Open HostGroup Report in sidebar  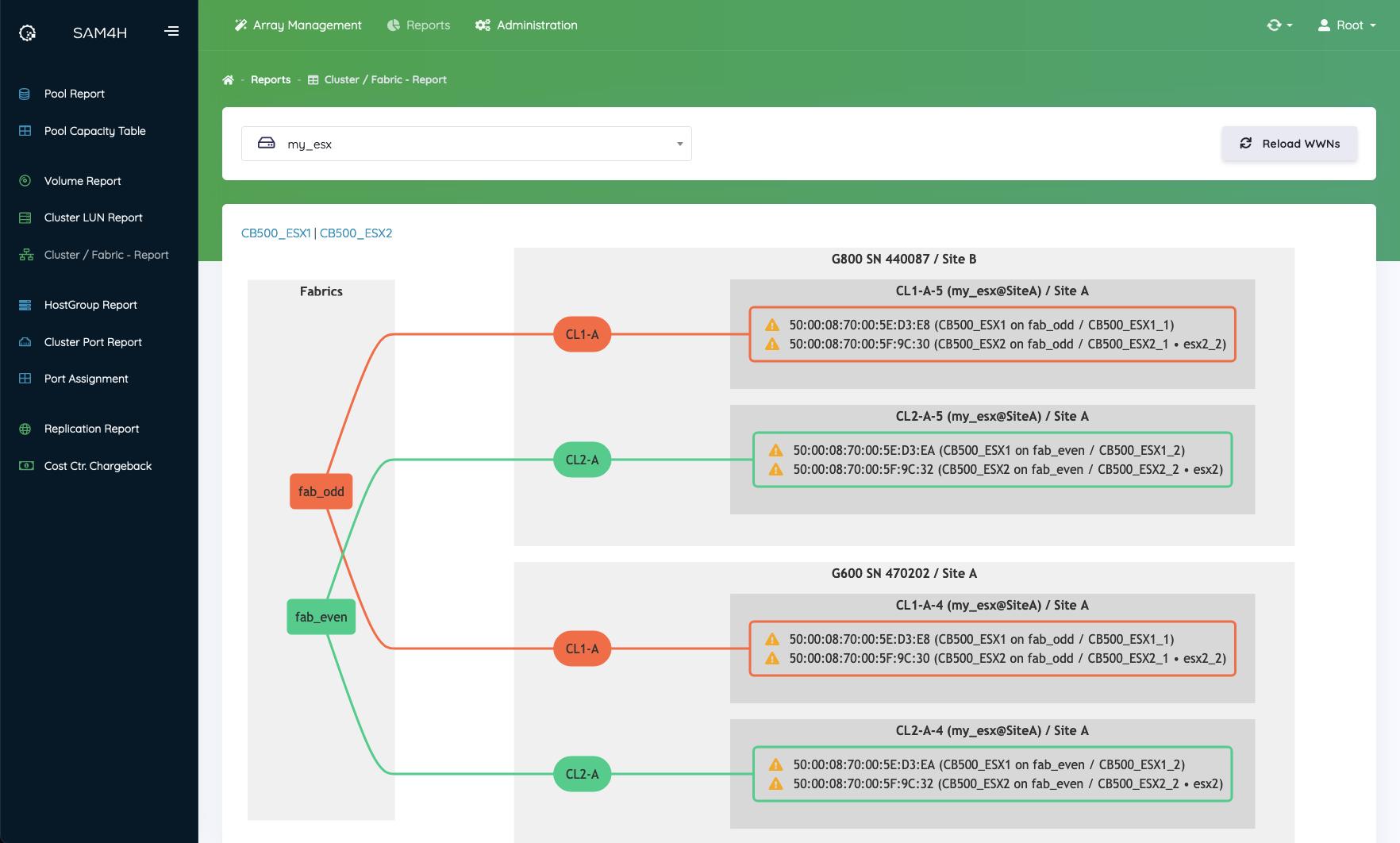90,305
